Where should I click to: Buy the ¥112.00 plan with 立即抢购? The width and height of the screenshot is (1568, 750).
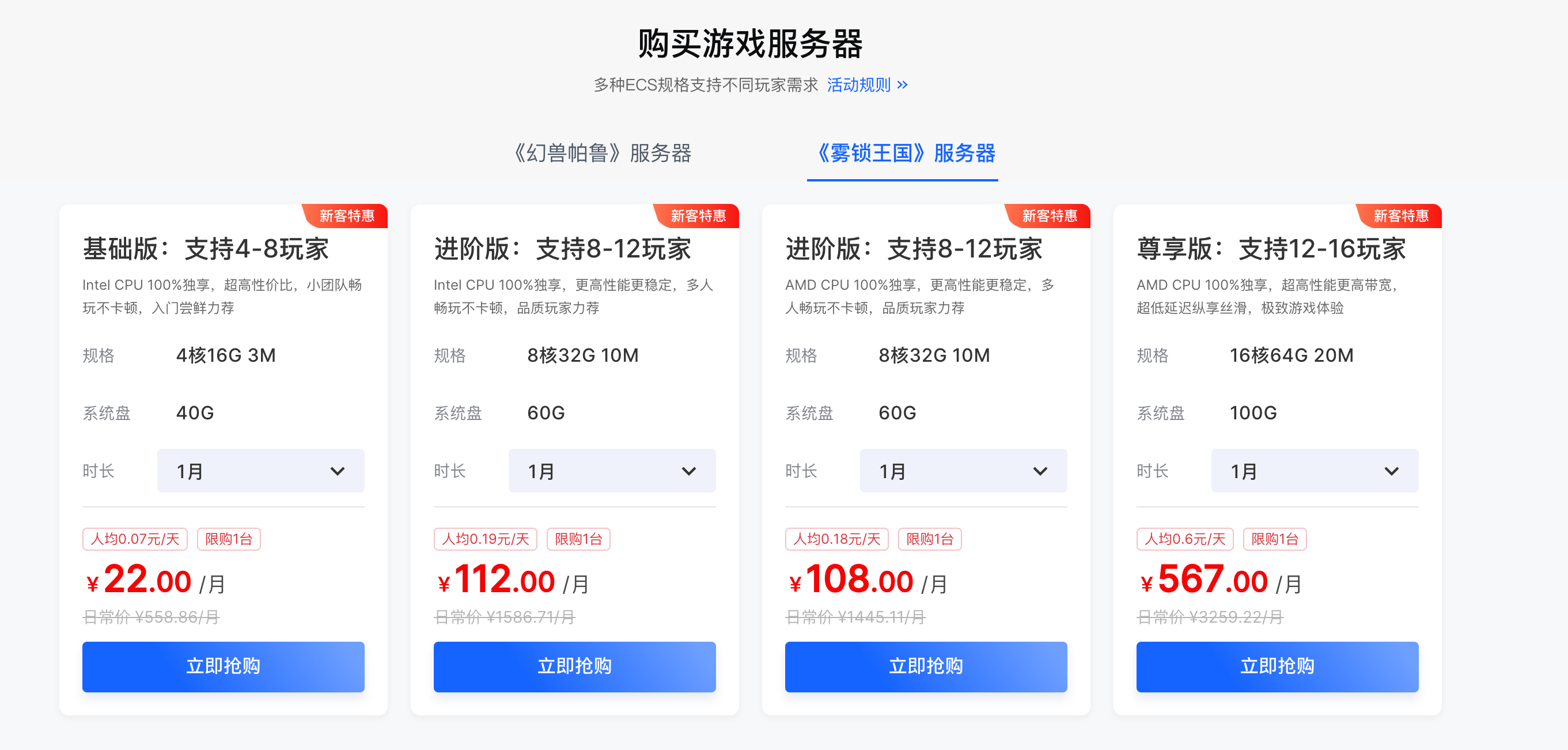click(575, 666)
